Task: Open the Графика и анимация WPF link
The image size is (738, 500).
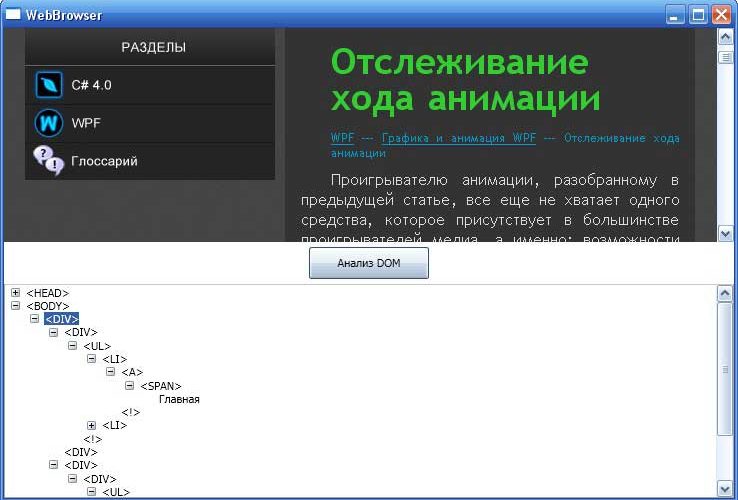Action: 458,138
